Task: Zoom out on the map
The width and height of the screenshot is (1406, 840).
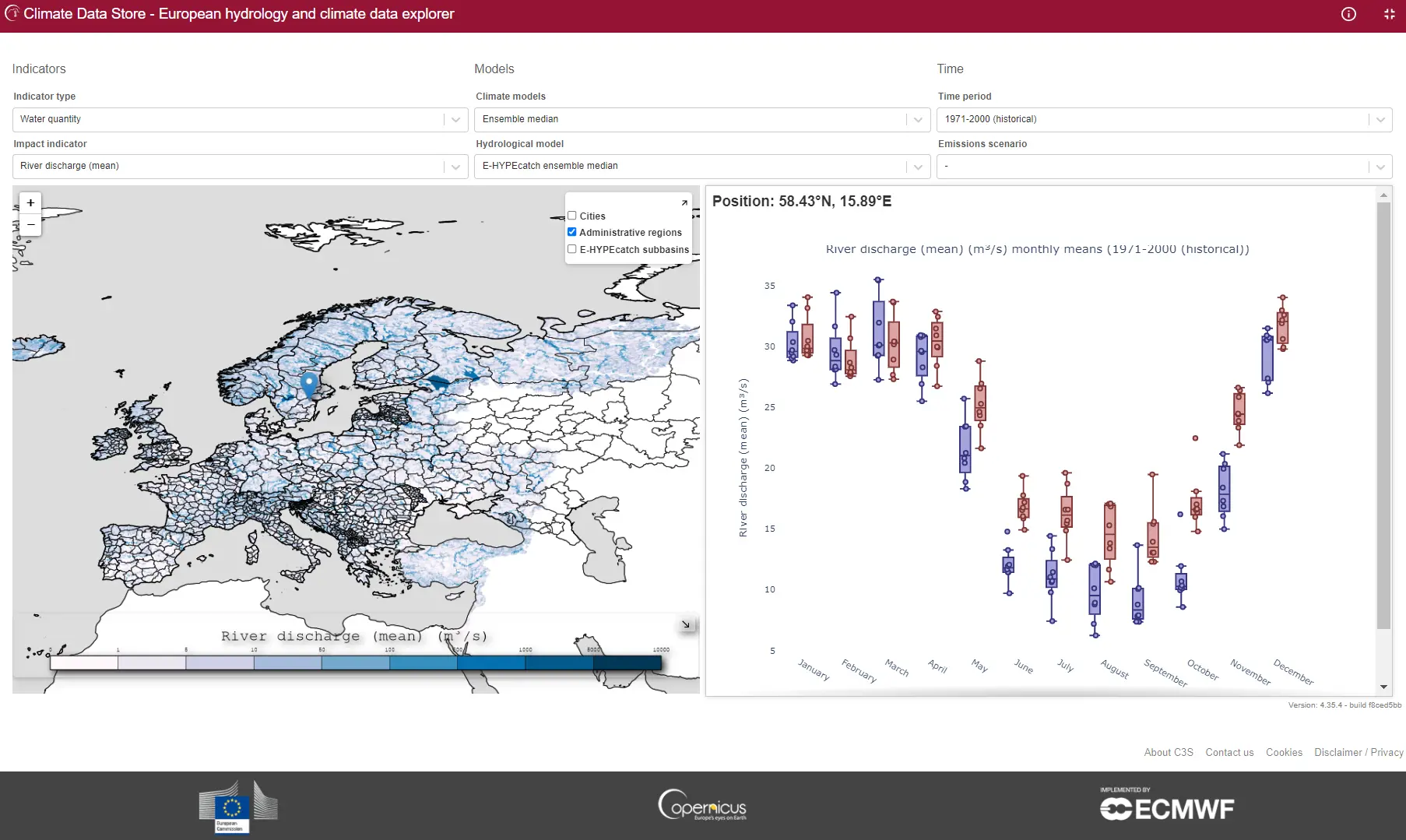Action: [30, 224]
